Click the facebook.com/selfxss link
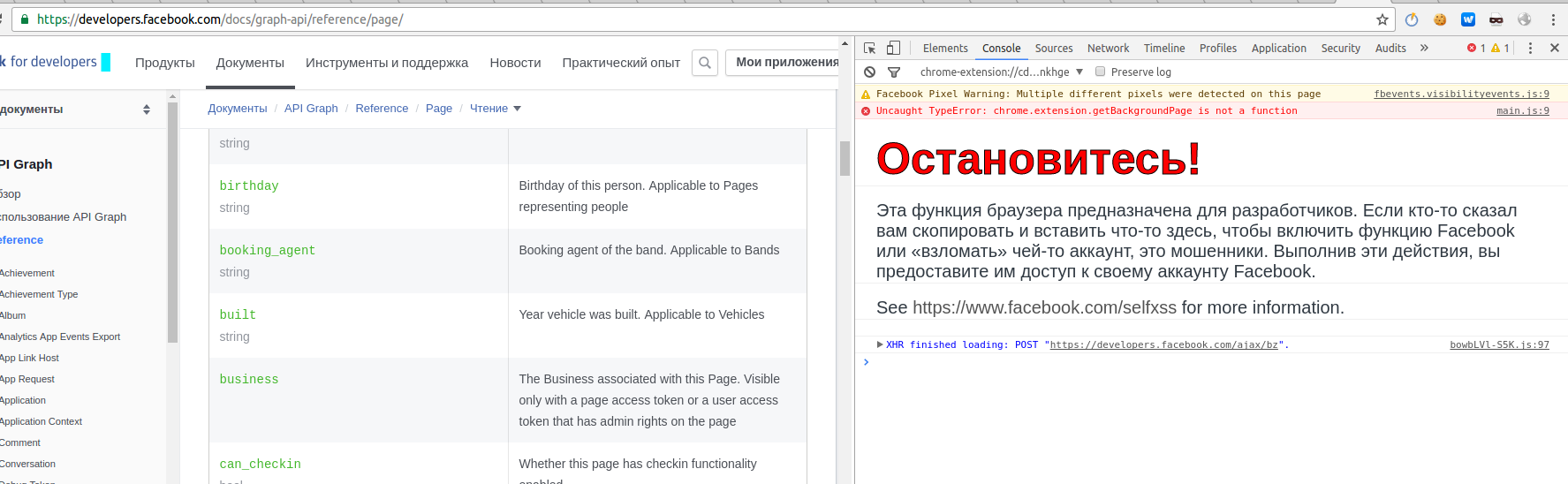 1044,307
